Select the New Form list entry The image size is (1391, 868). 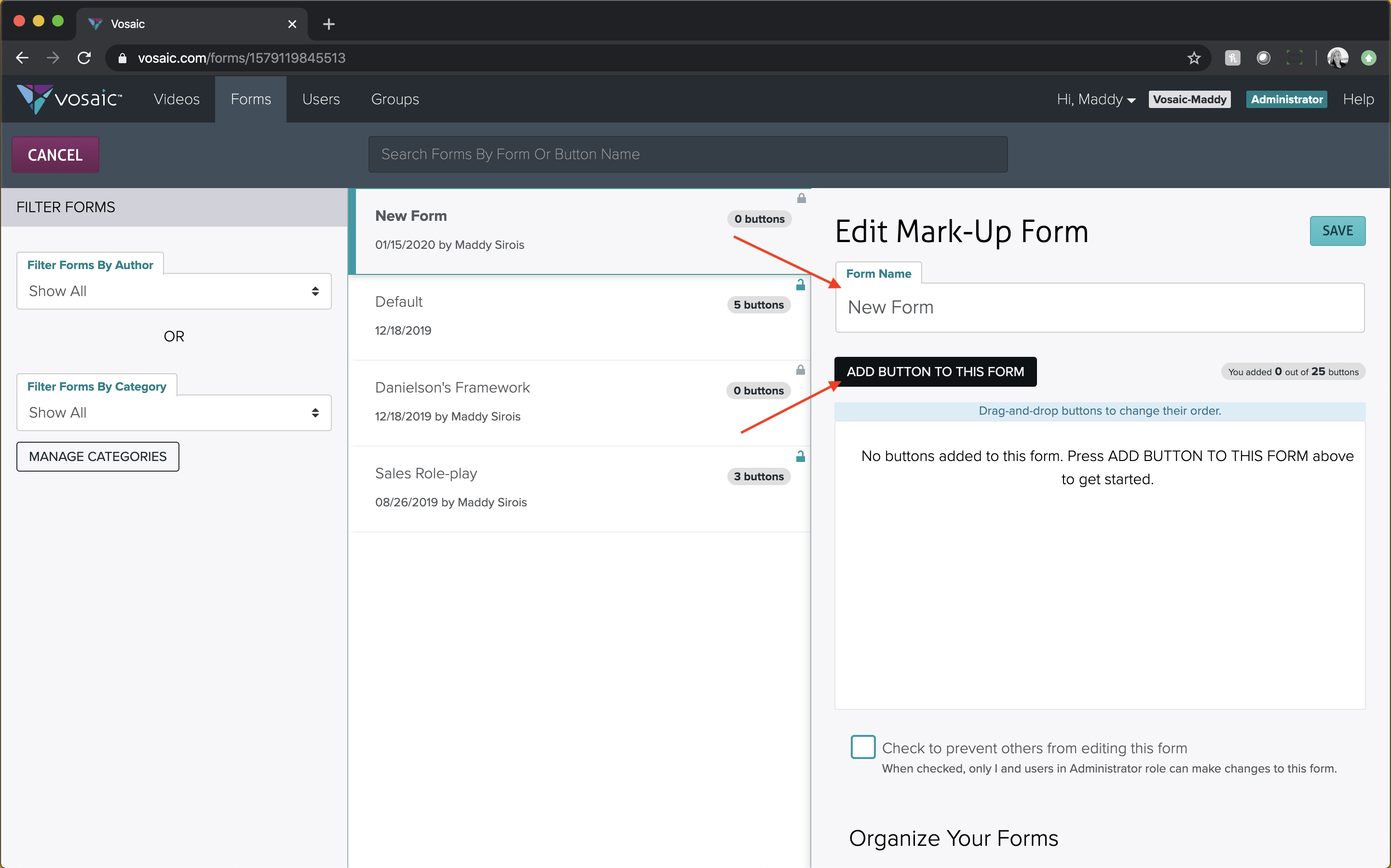click(579, 231)
